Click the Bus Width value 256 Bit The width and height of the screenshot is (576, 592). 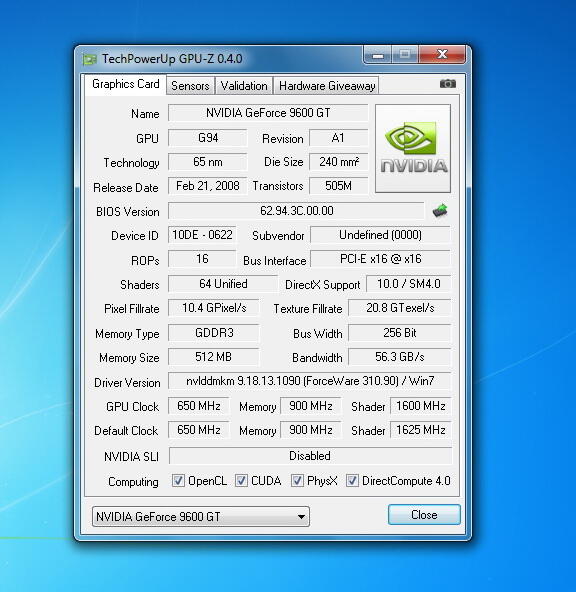[400, 333]
